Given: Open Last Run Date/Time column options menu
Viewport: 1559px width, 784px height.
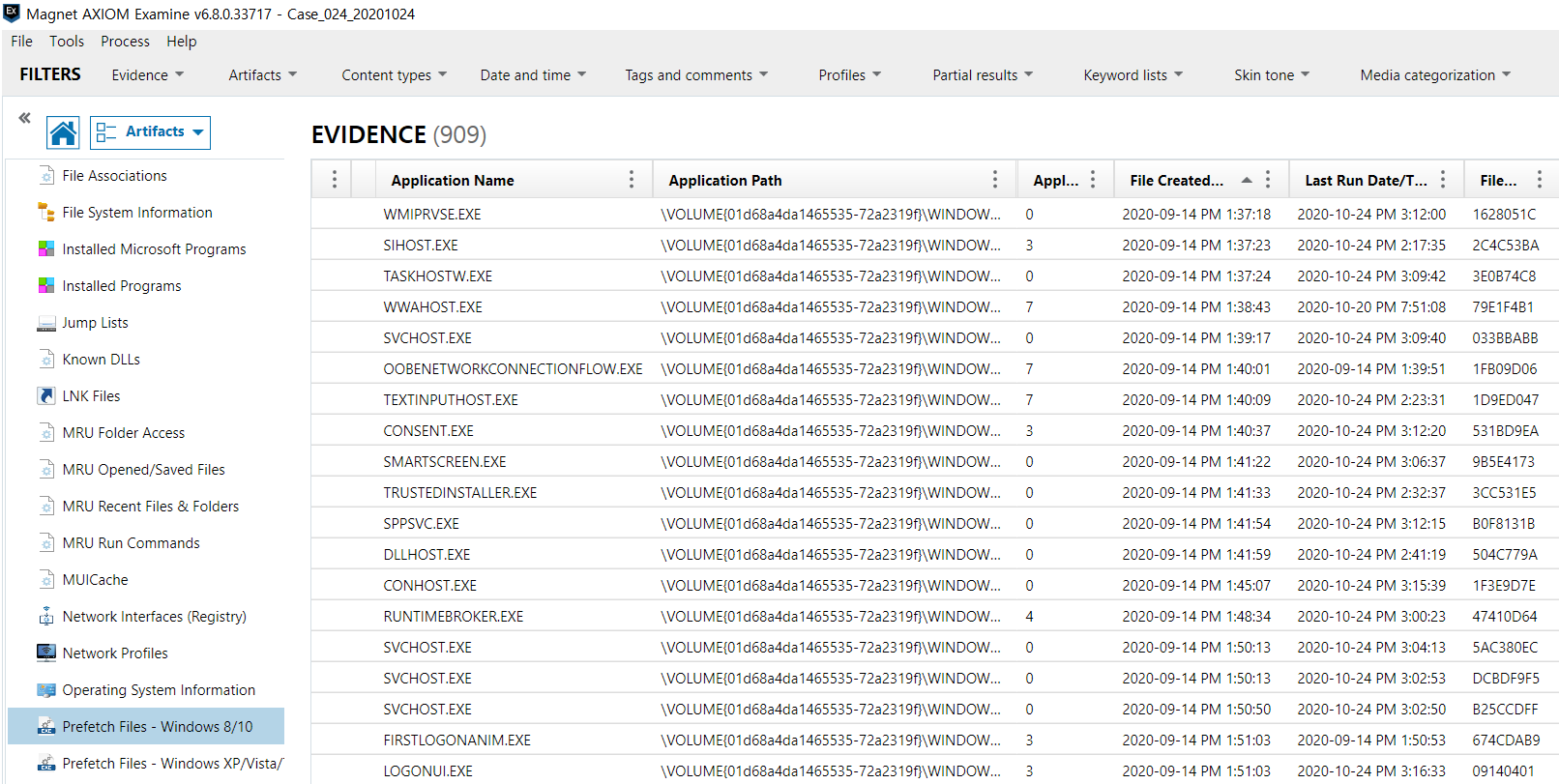Looking at the screenshot, I should (1443, 179).
